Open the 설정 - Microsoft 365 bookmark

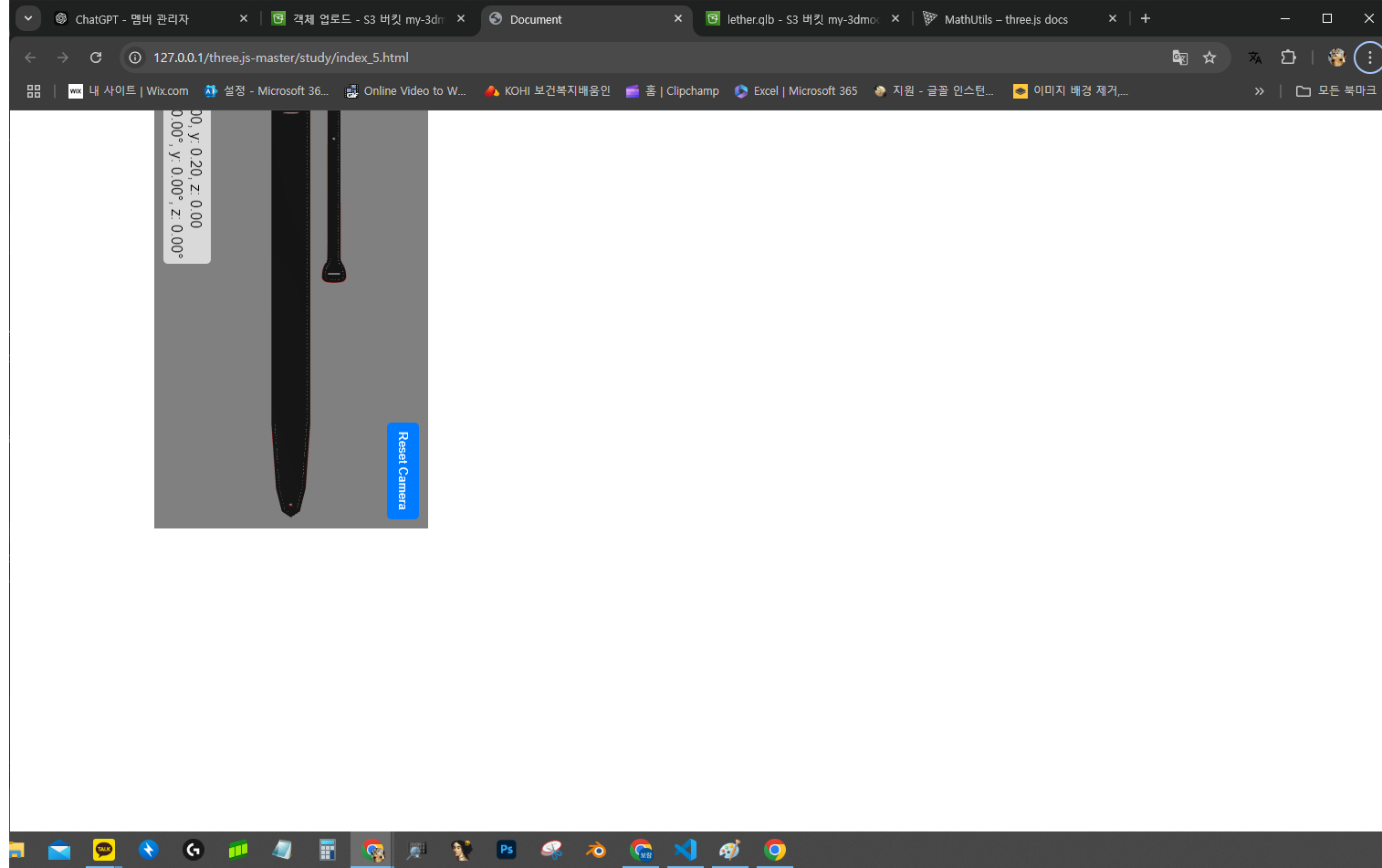click(x=266, y=91)
